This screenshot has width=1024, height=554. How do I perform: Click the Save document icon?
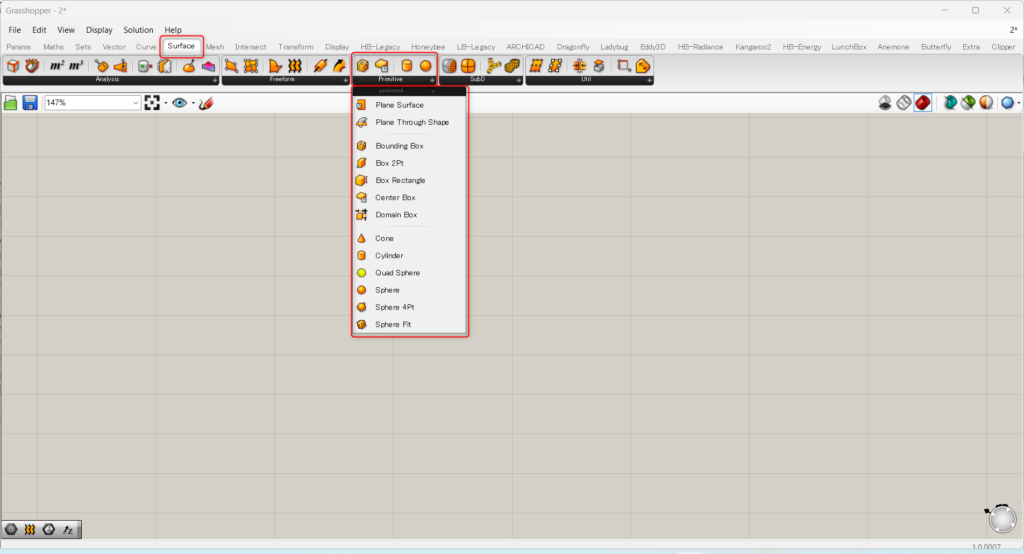pos(30,103)
